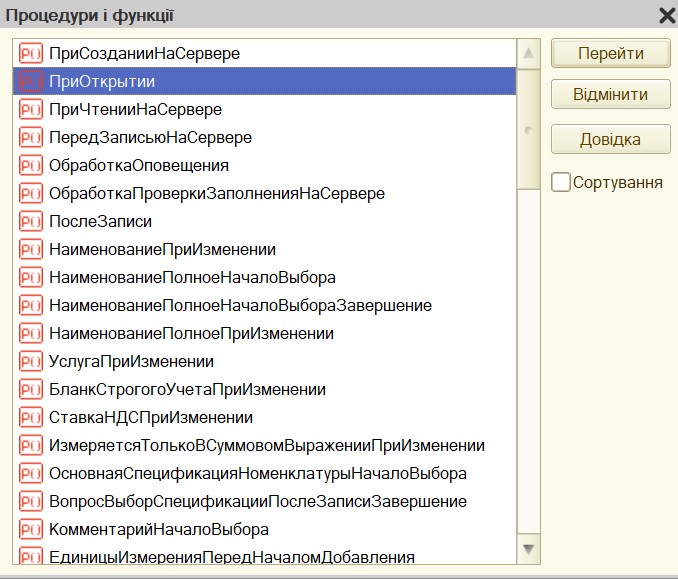Select НаименованиеПолноеПриИзменении procedure name
The image size is (678, 579).
point(191,333)
